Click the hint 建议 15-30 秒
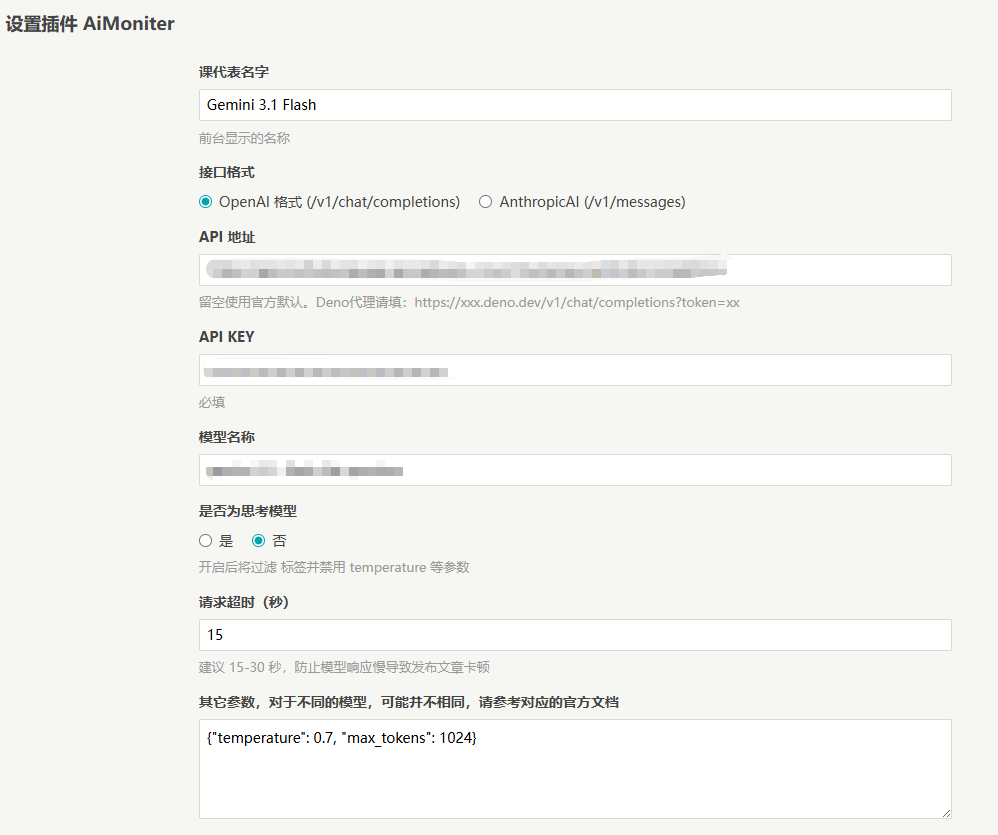This screenshot has height=835, width=998. coord(344,667)
